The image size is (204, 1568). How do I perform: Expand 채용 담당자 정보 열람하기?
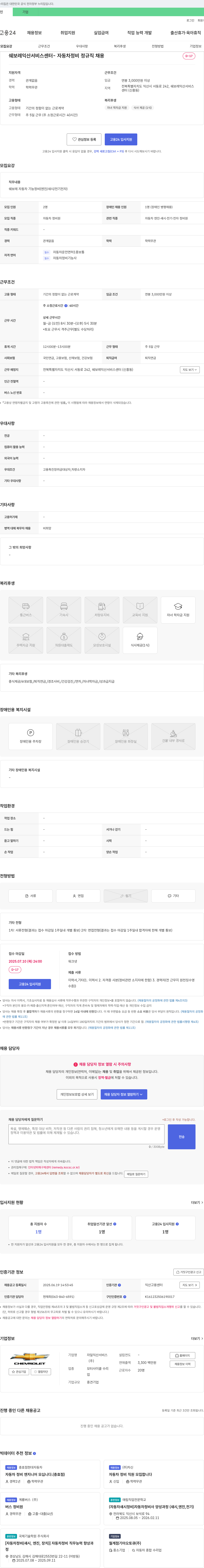[x=124, y=1094]
